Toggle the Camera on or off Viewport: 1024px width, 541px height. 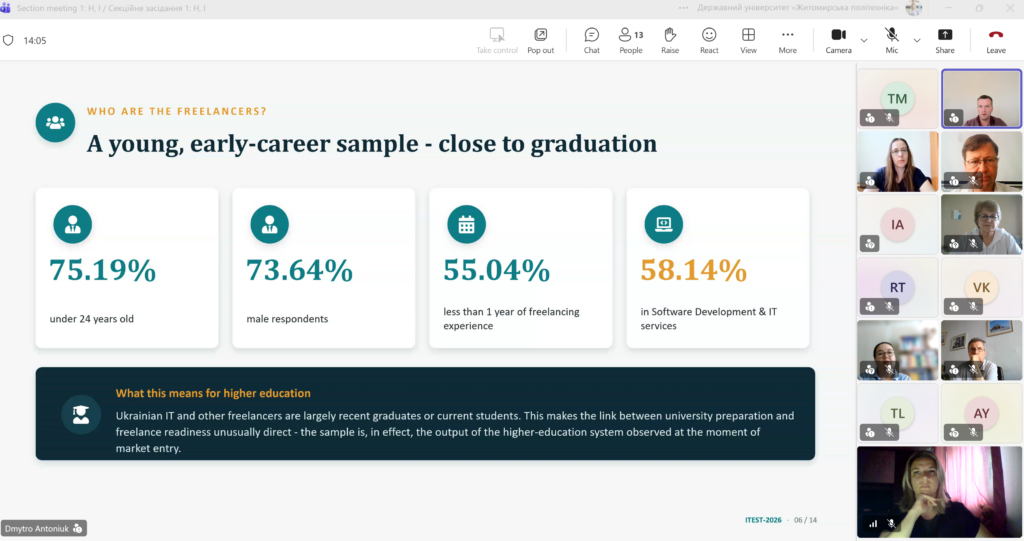coord(839,41)
